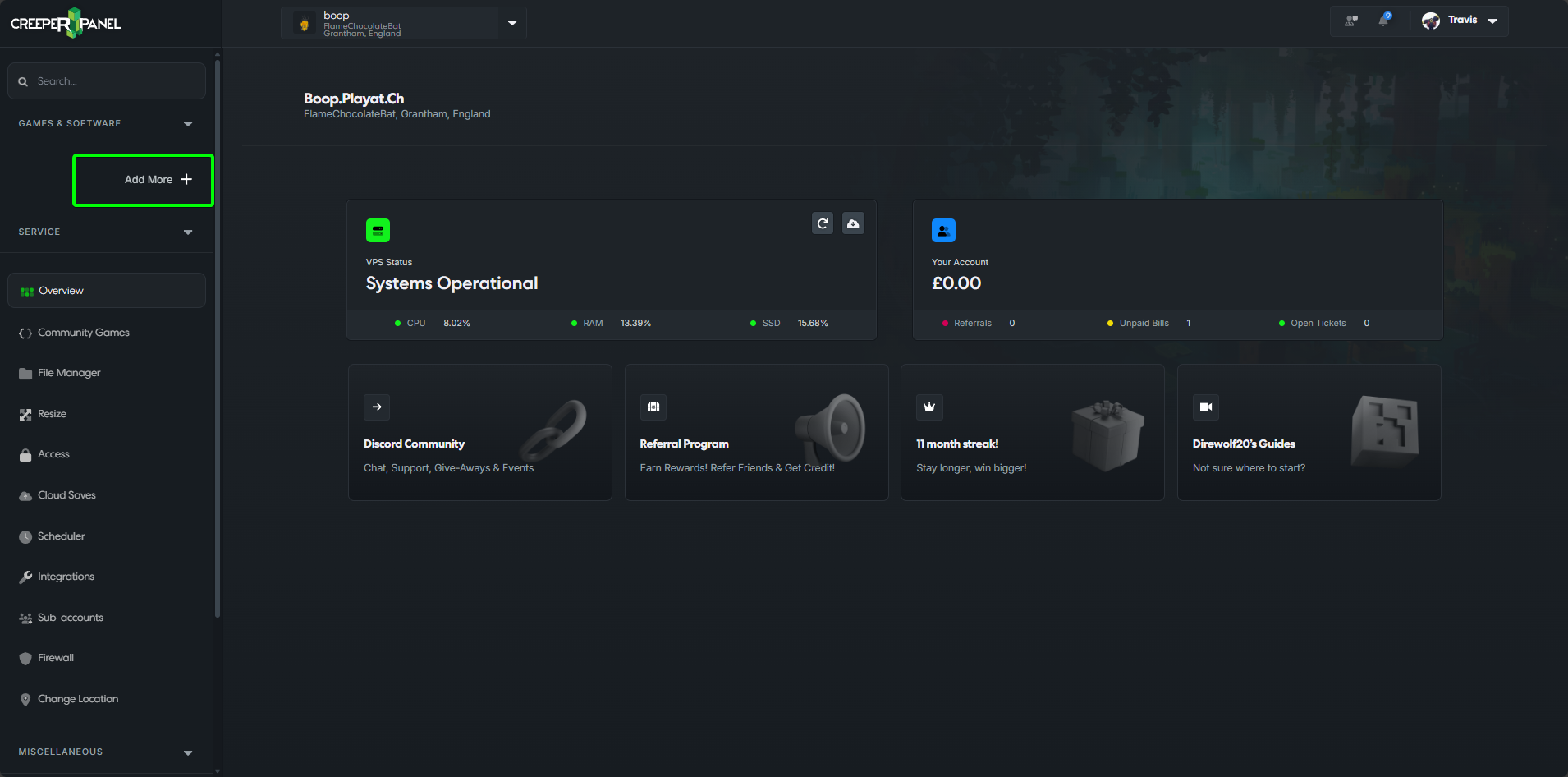Click the video camera icon on Guides card
1568x777 pixels.
1205,407
